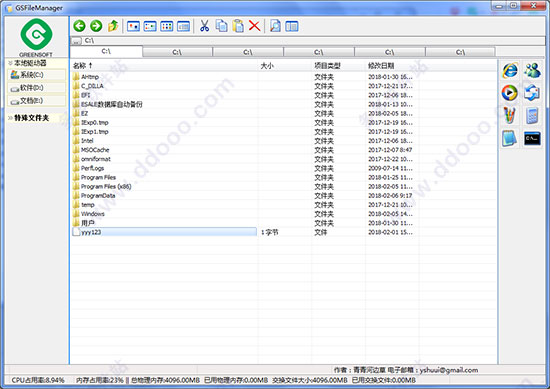Select the second C:\ tab
Viewport: 550px width, 389px height.
[177, 52]
